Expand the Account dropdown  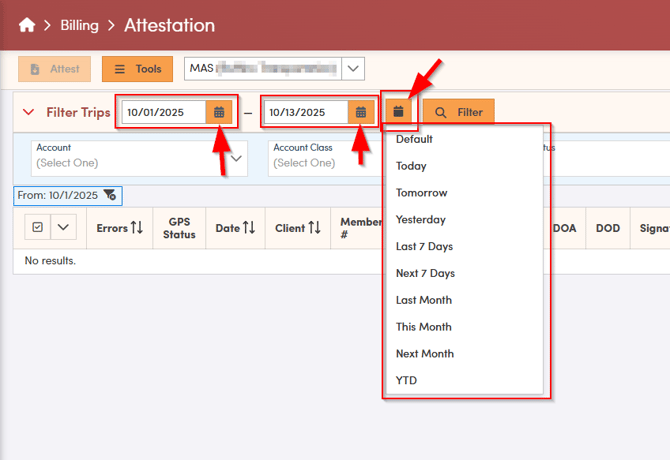pos(237,157)
